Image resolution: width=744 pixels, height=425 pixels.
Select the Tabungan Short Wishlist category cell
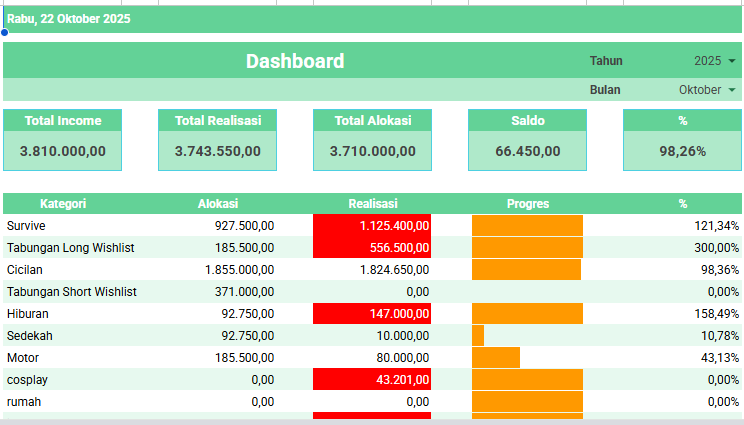(72, 292)
